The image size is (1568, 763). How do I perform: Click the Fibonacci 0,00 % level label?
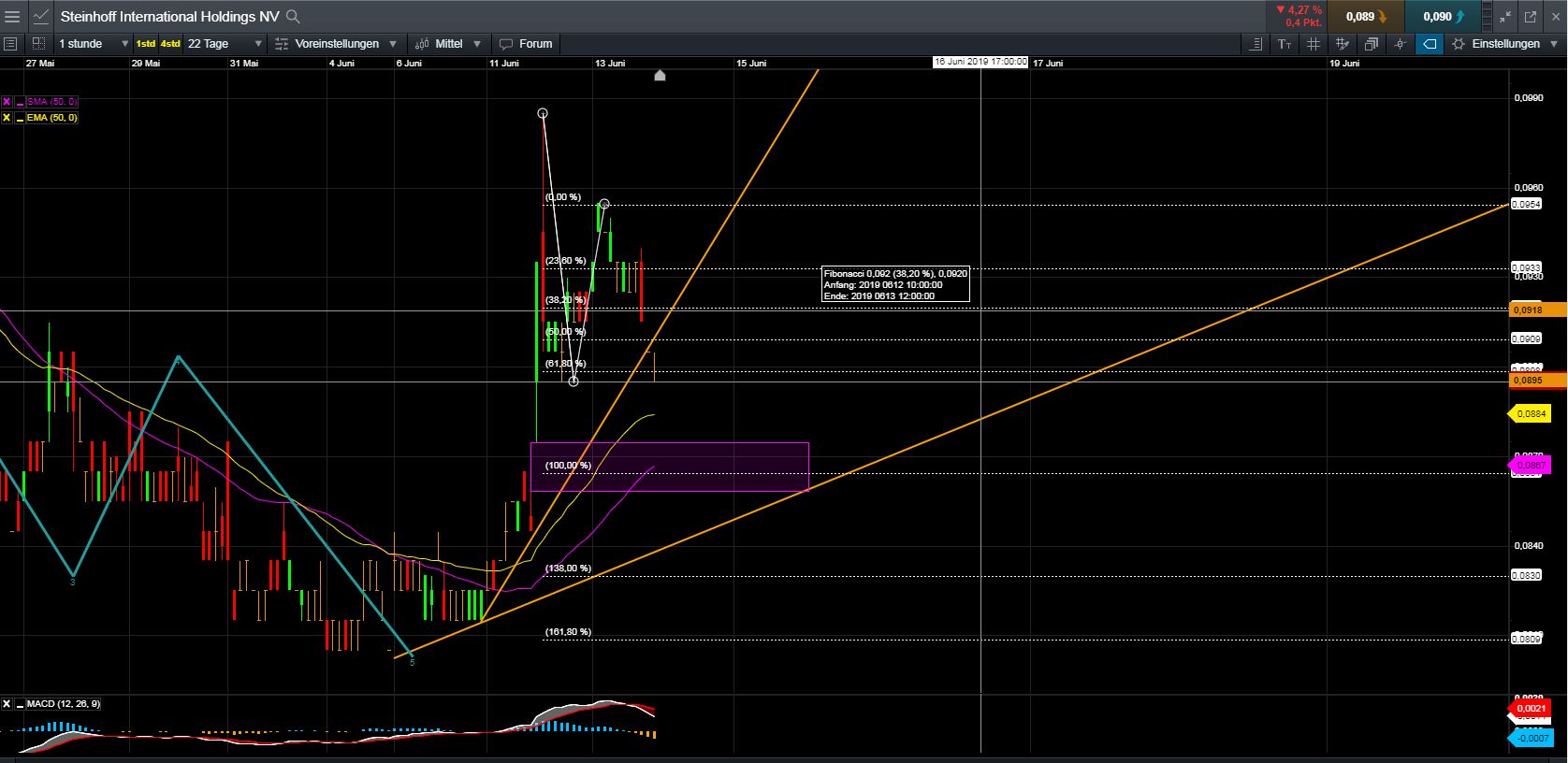pos(563,197)
